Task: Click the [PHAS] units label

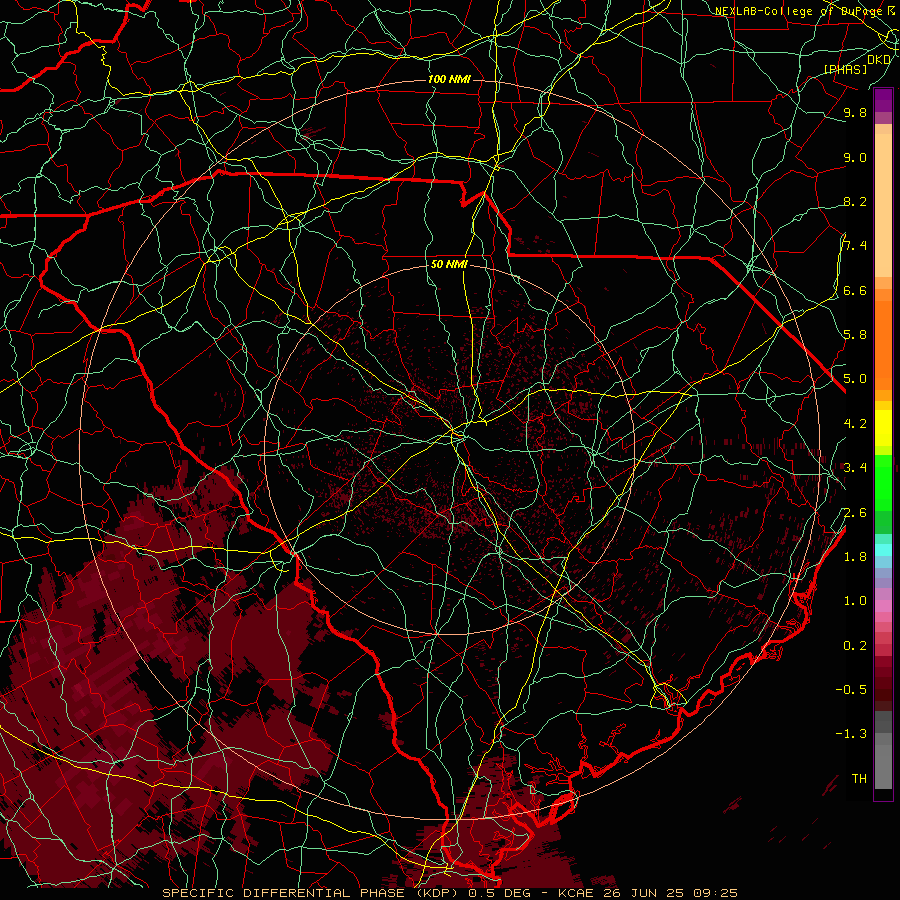Action: (845, 69)
